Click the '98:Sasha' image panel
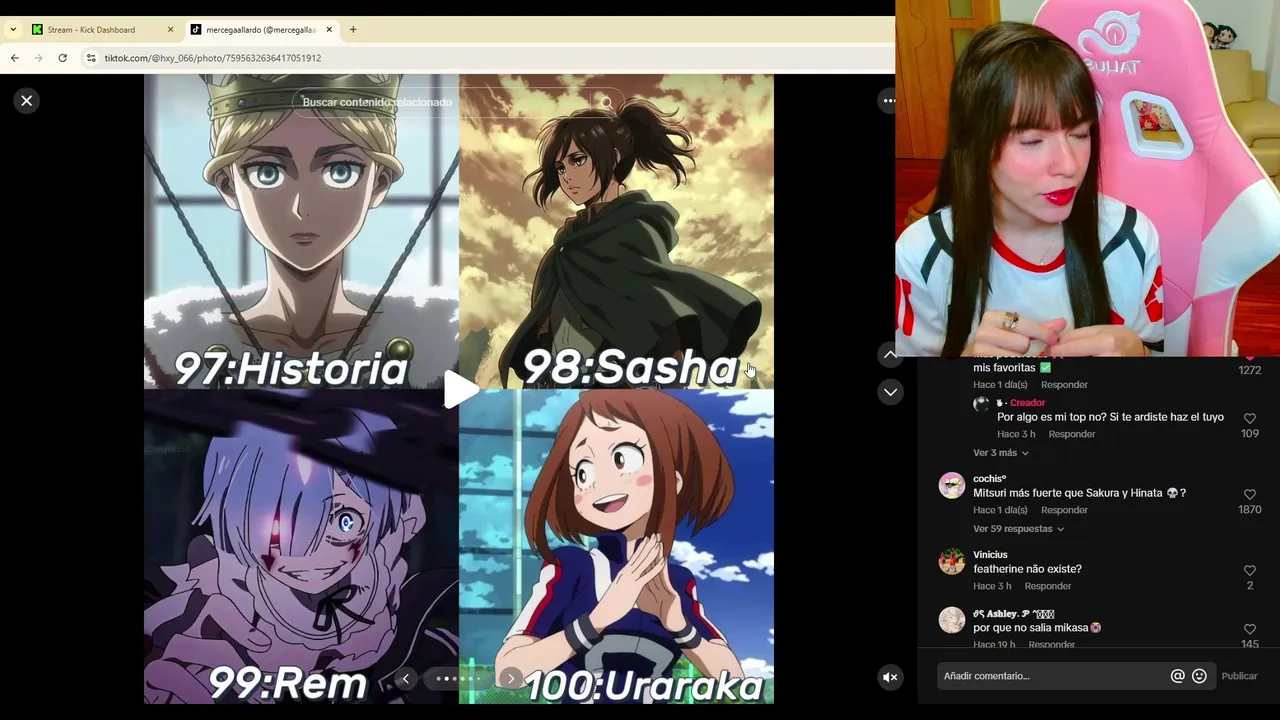This screenshot has height=720, width=1280. tap(616, 231)
